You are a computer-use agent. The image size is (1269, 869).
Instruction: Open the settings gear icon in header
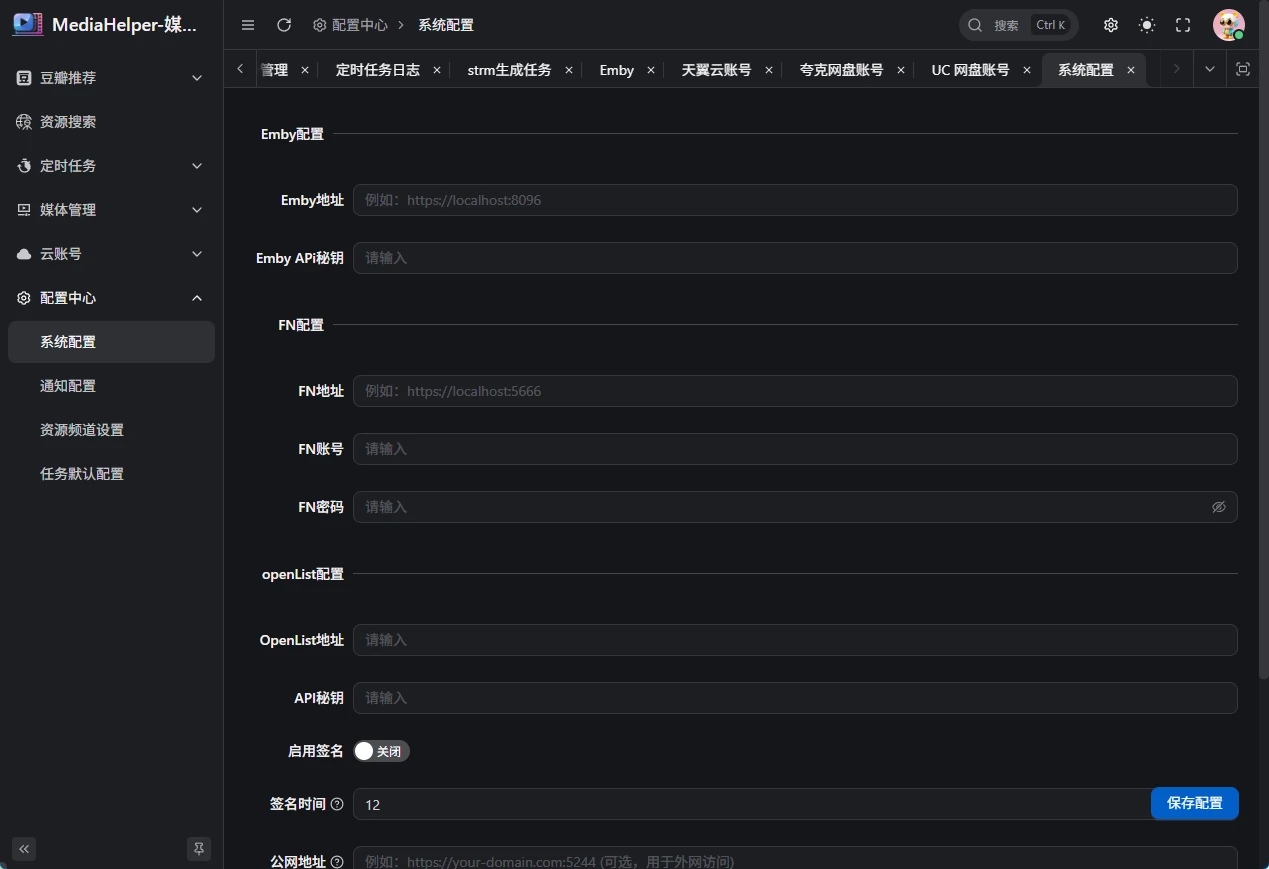1110,25
